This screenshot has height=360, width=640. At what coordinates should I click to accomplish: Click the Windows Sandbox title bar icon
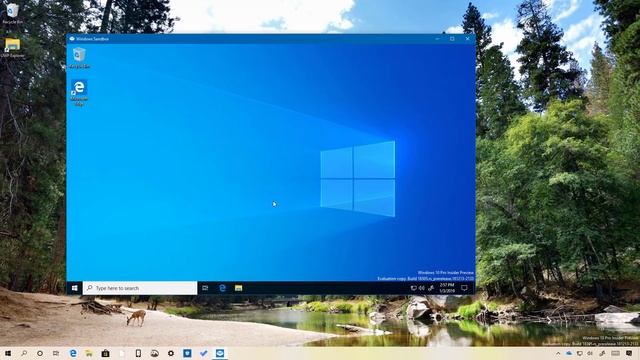click(72, 39)
